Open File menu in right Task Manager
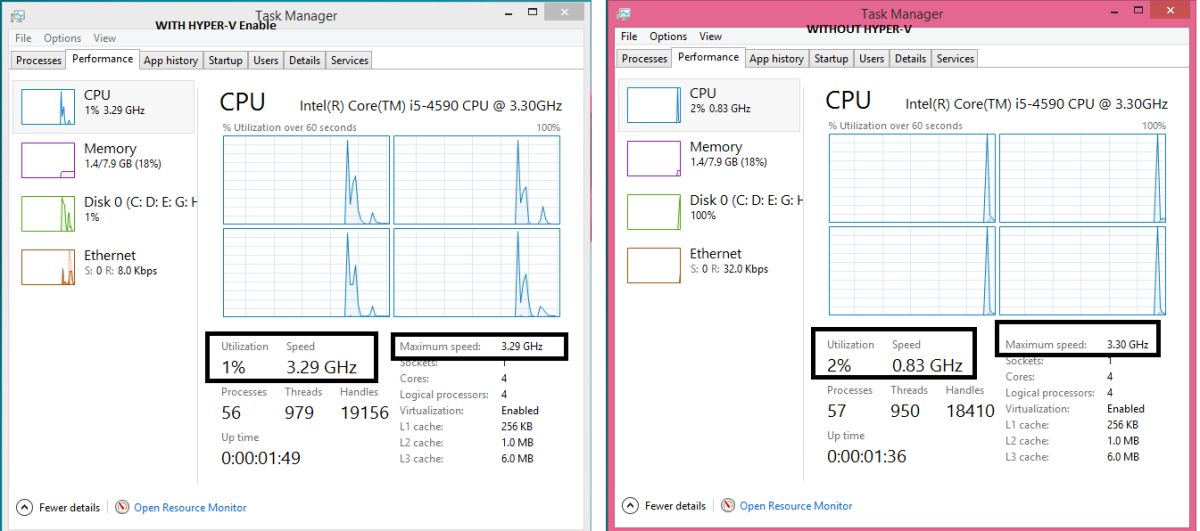The width and height of the screenshot is (1200, 531). [629, 36]
